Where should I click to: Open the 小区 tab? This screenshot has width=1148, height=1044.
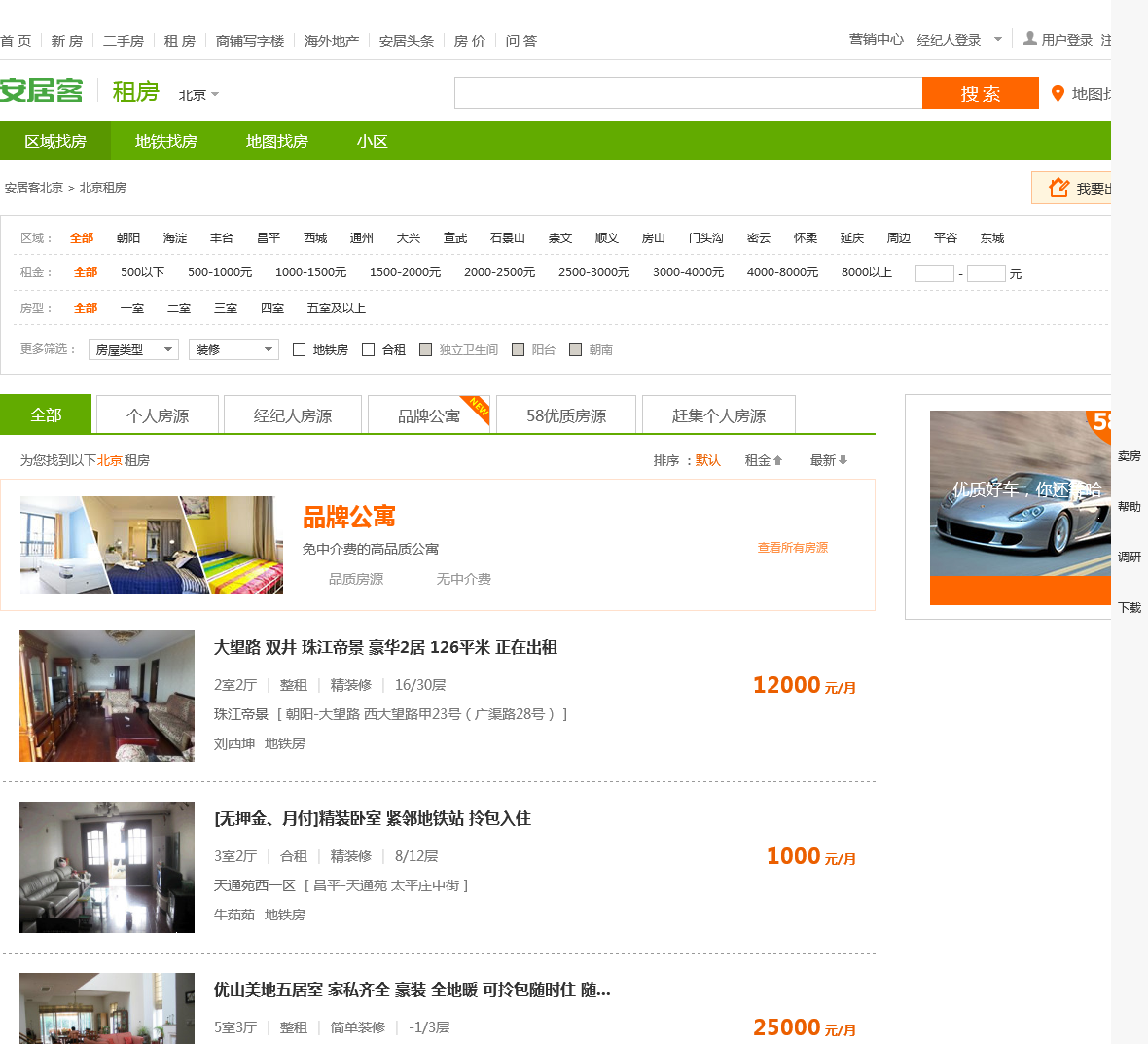coord(372,140)
